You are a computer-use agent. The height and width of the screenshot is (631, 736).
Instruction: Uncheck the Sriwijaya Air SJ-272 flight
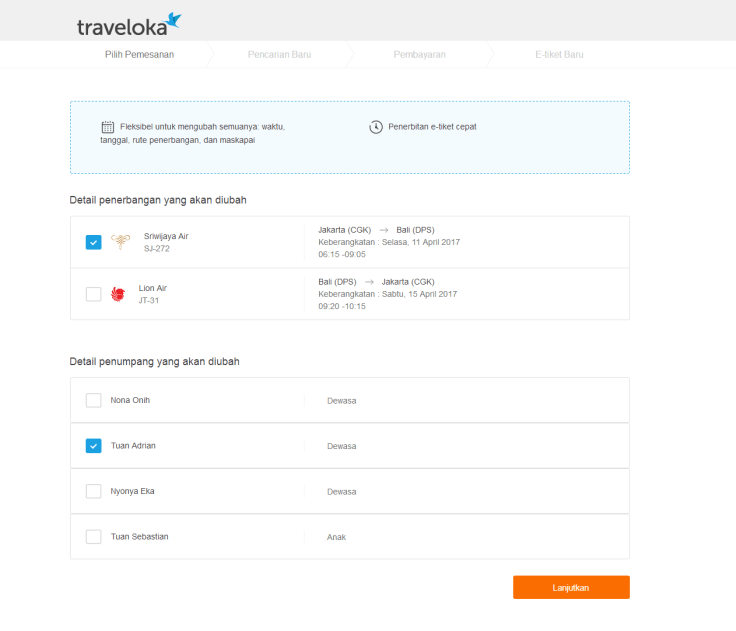93,242
